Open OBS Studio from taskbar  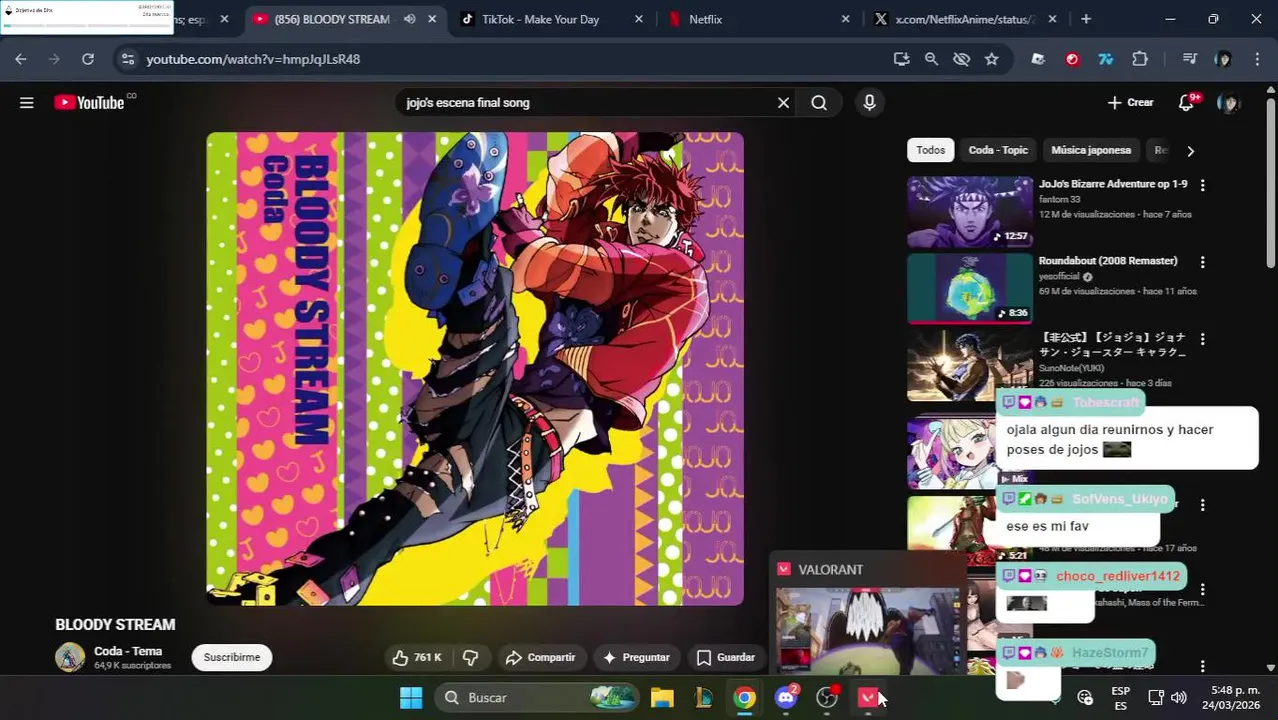click(x=827, y=697)
